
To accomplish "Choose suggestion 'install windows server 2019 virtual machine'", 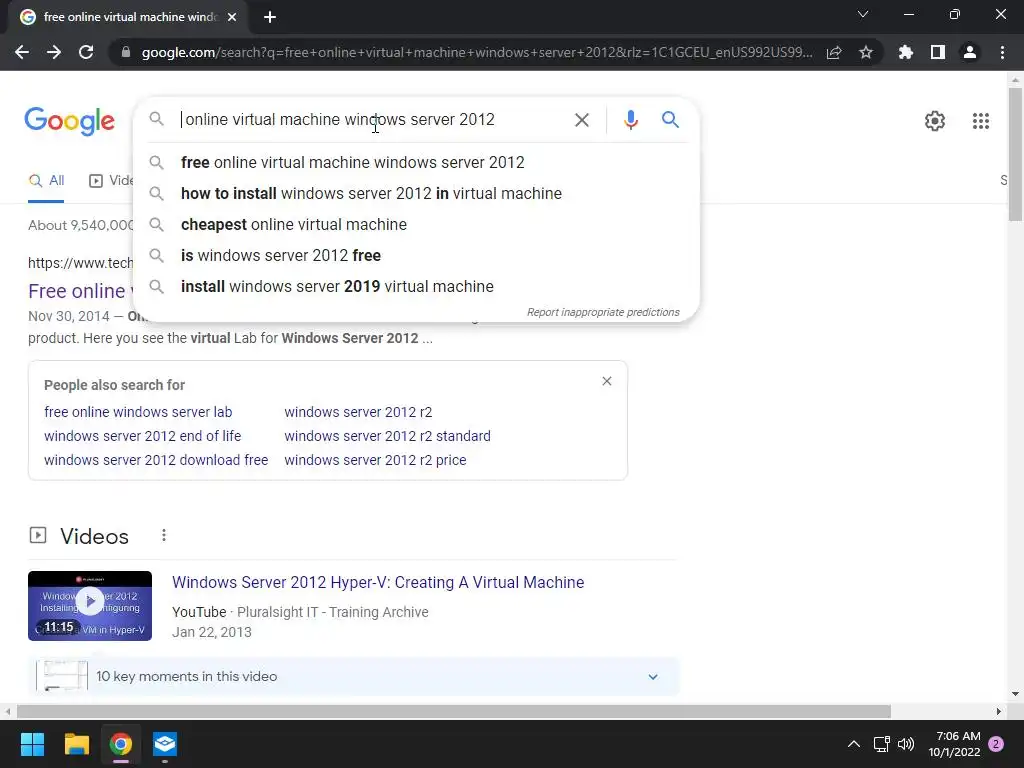I will click(416, 287).
